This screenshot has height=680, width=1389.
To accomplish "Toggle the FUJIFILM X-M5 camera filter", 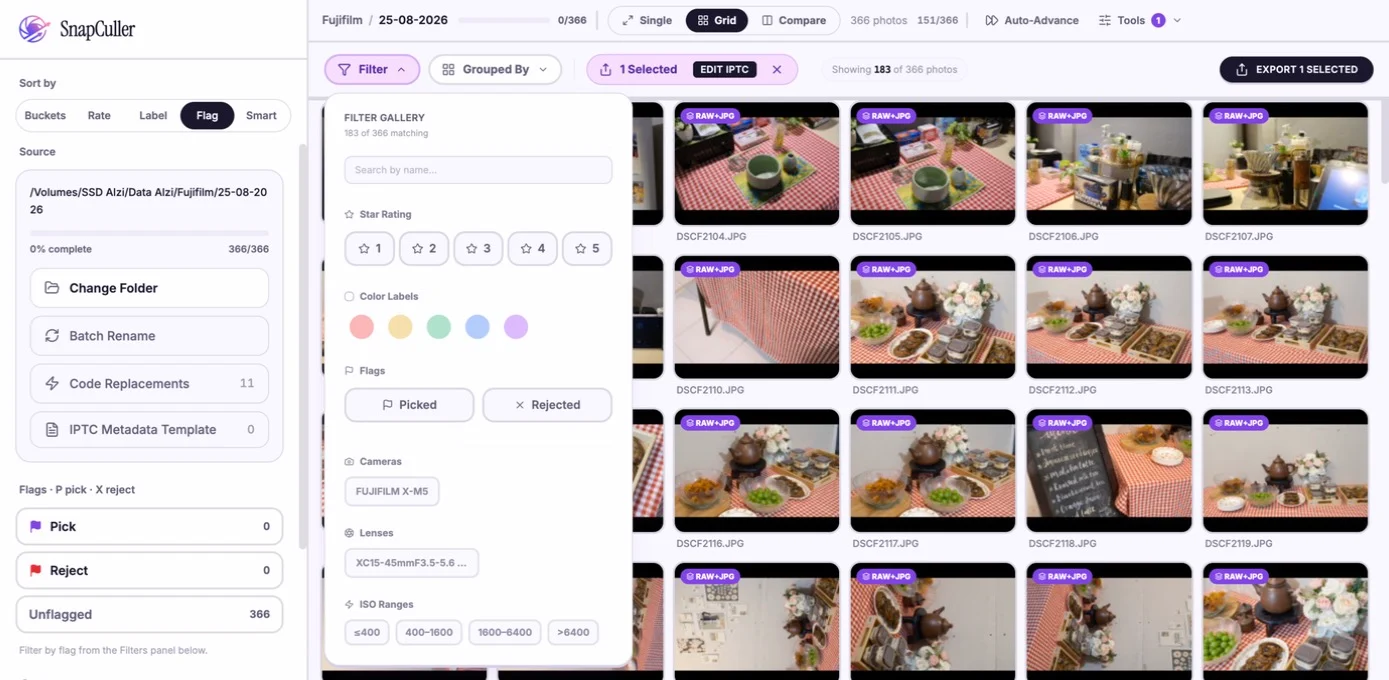I will click(392, 492).
